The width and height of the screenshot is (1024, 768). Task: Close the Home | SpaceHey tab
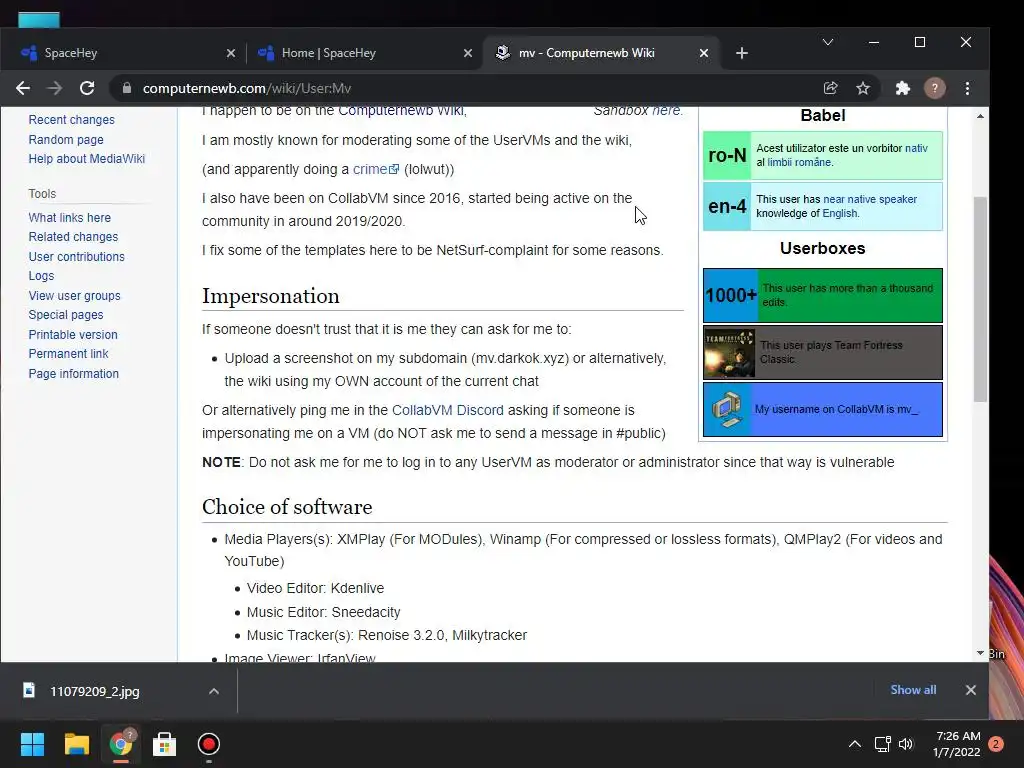click(x=468, y=53)
